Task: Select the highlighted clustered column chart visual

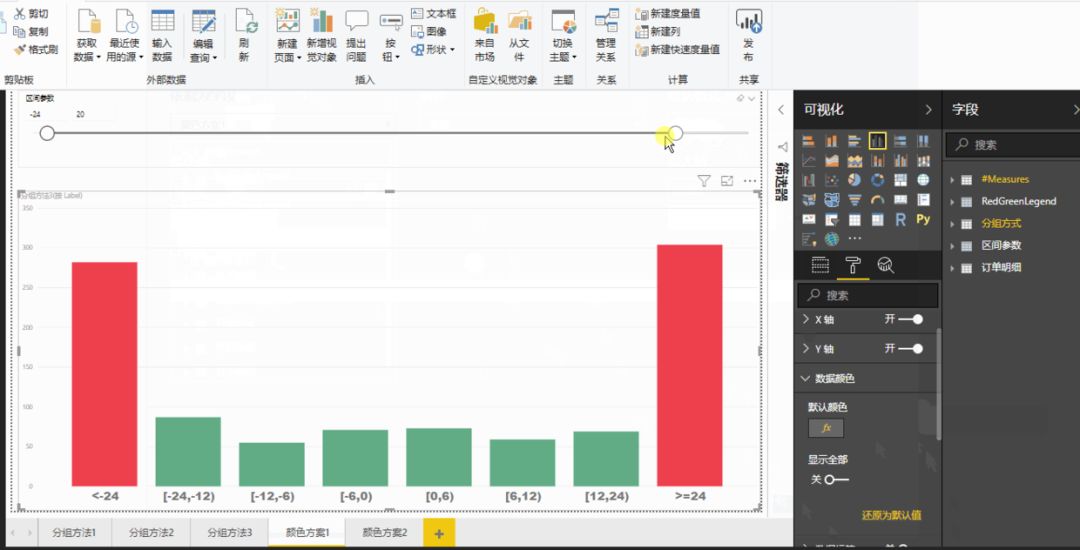Action: pos(878,141)
